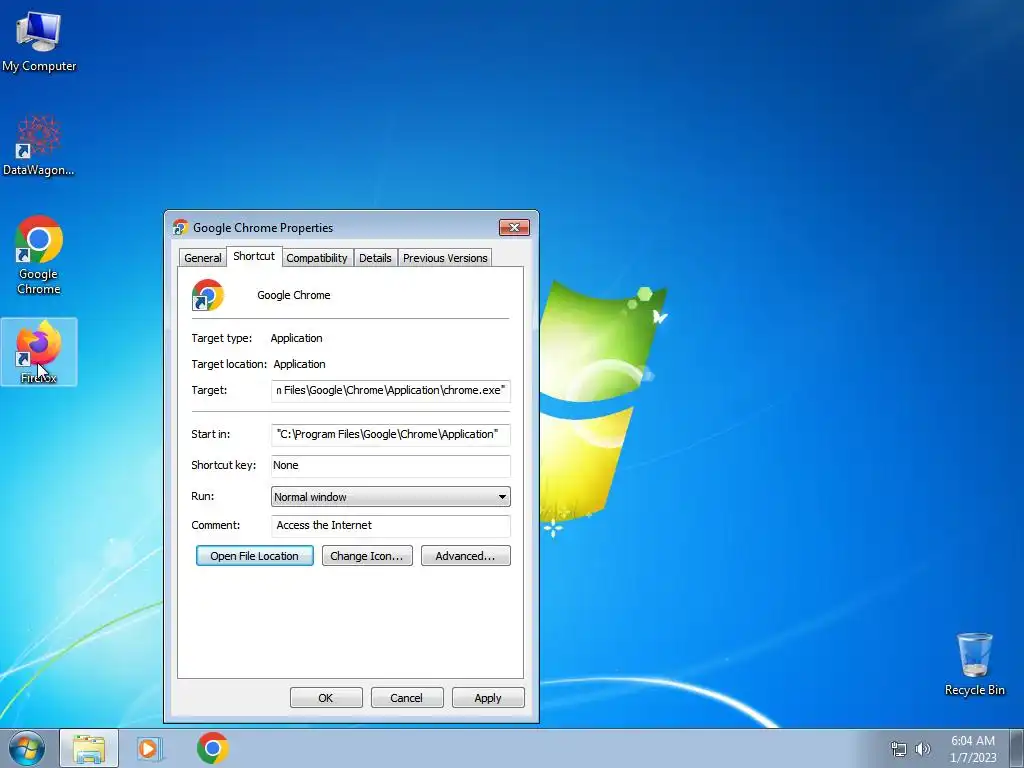1024x768 pixels.
Task: Select the Recycle Bin icon
Action: coord(974,664)
